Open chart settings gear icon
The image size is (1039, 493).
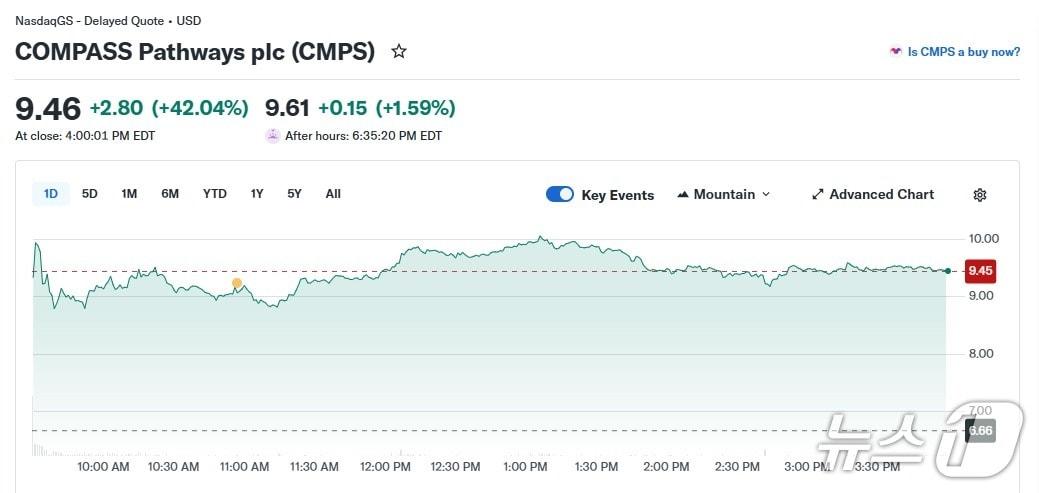coord(980,195)
